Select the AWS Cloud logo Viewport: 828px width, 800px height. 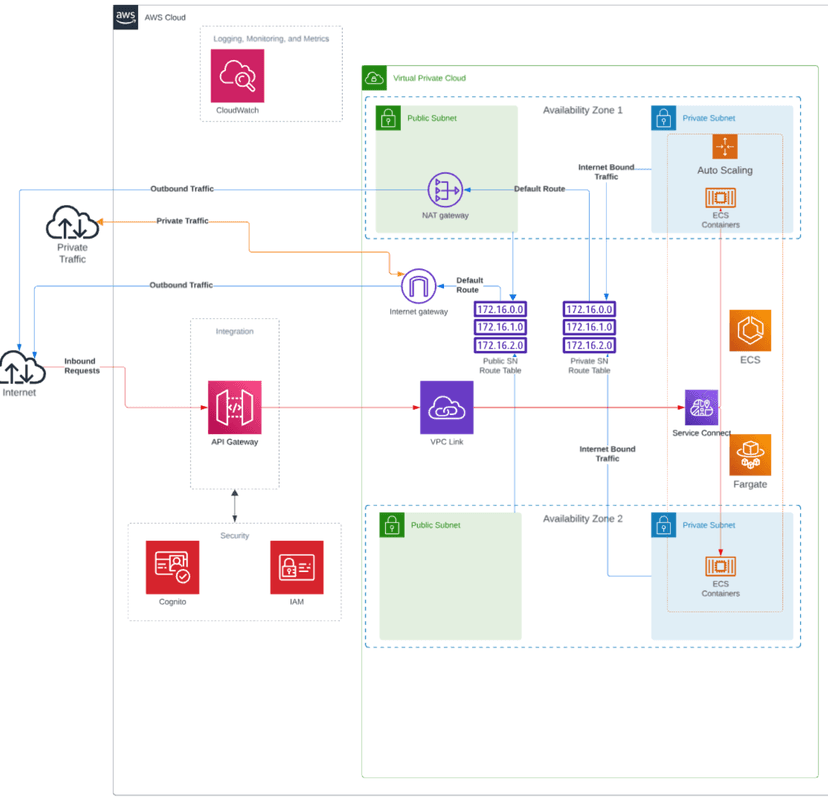coord(126,17)
